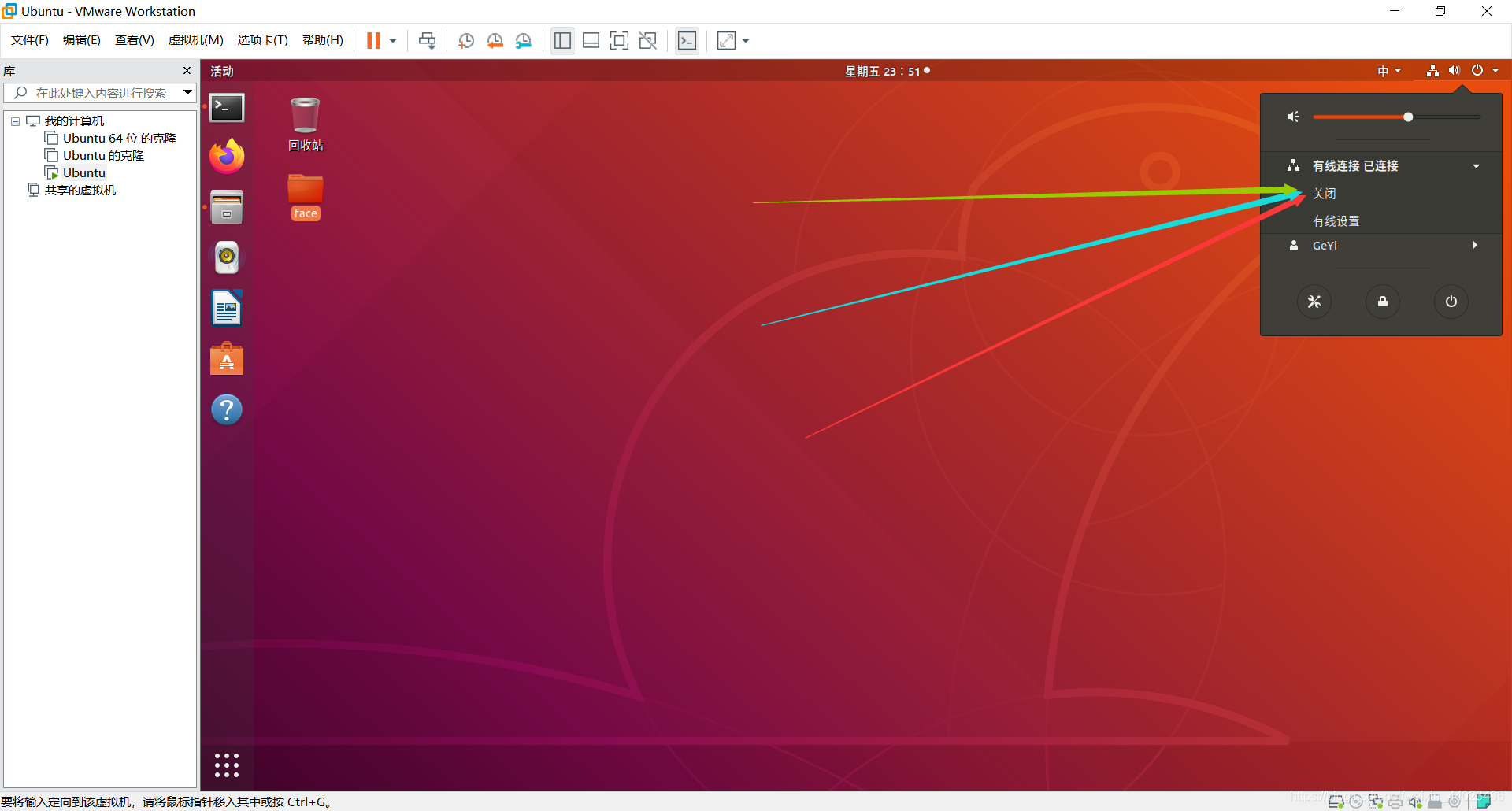Pause the virtual machine with the orange button
The width and height of the screenshot is (1512, 811).
[373, 40]
